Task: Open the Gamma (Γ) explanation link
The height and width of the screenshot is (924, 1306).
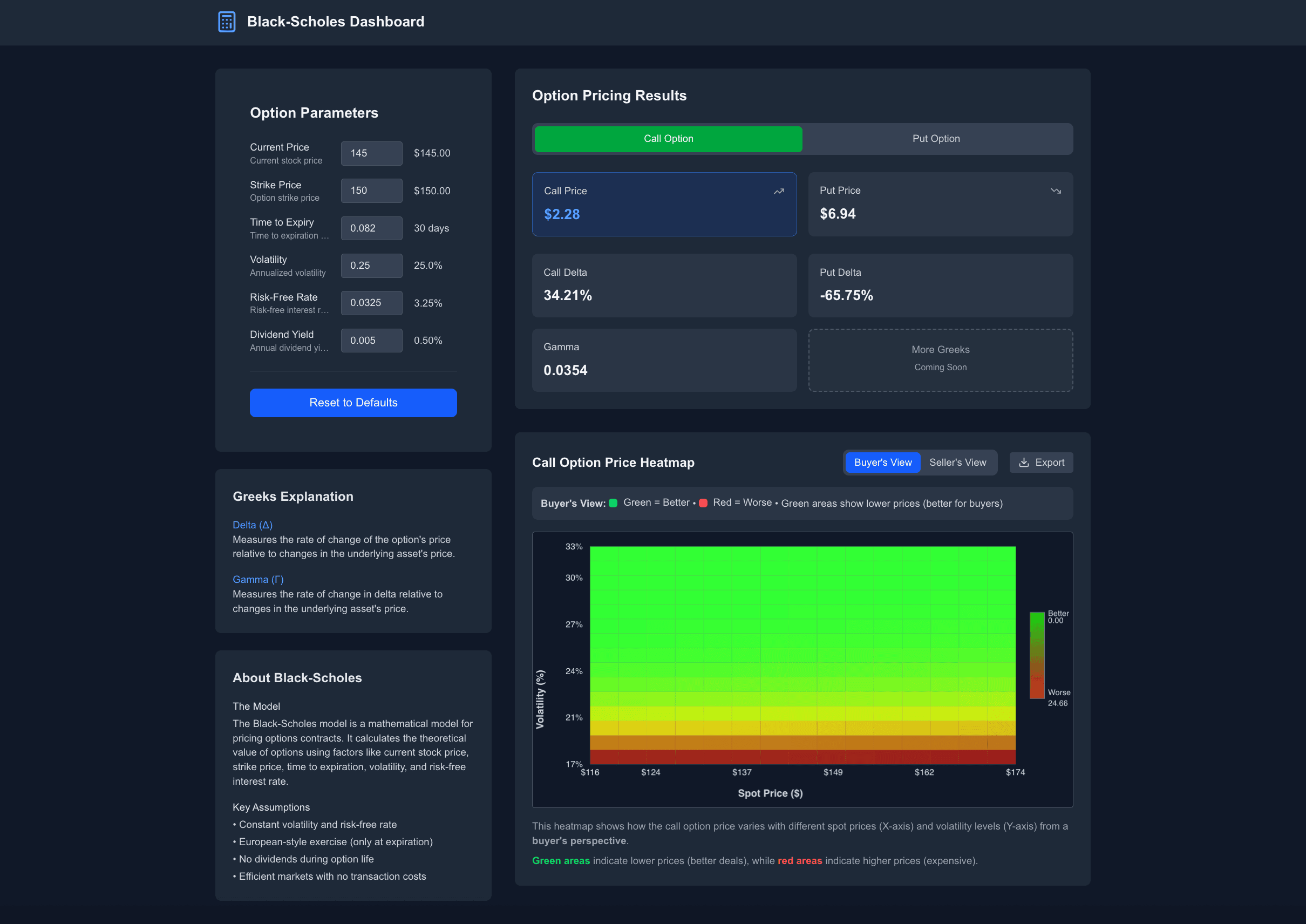Action: [257, 579]
